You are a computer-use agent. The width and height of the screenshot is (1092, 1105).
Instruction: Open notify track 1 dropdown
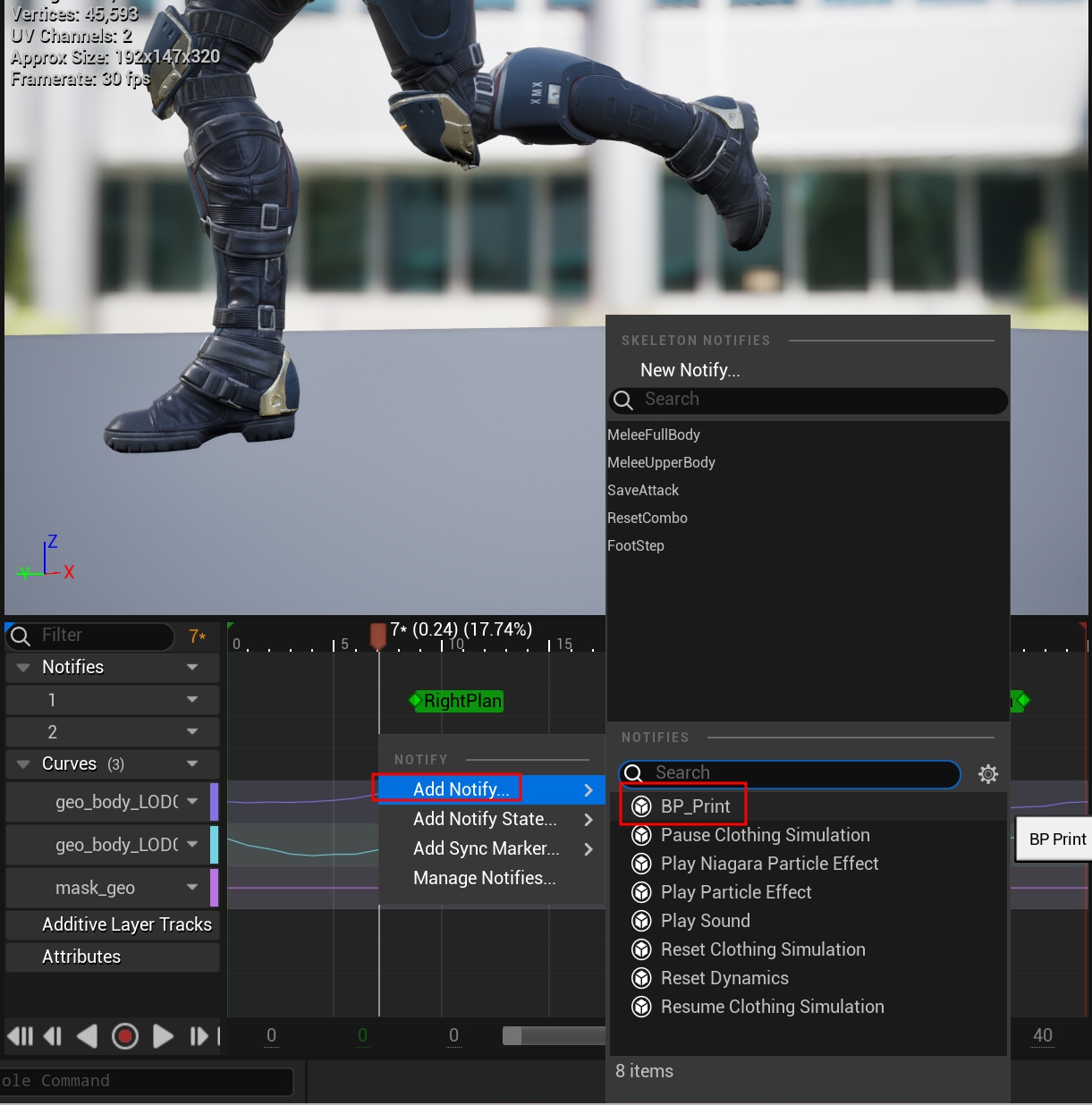point(192,700)
